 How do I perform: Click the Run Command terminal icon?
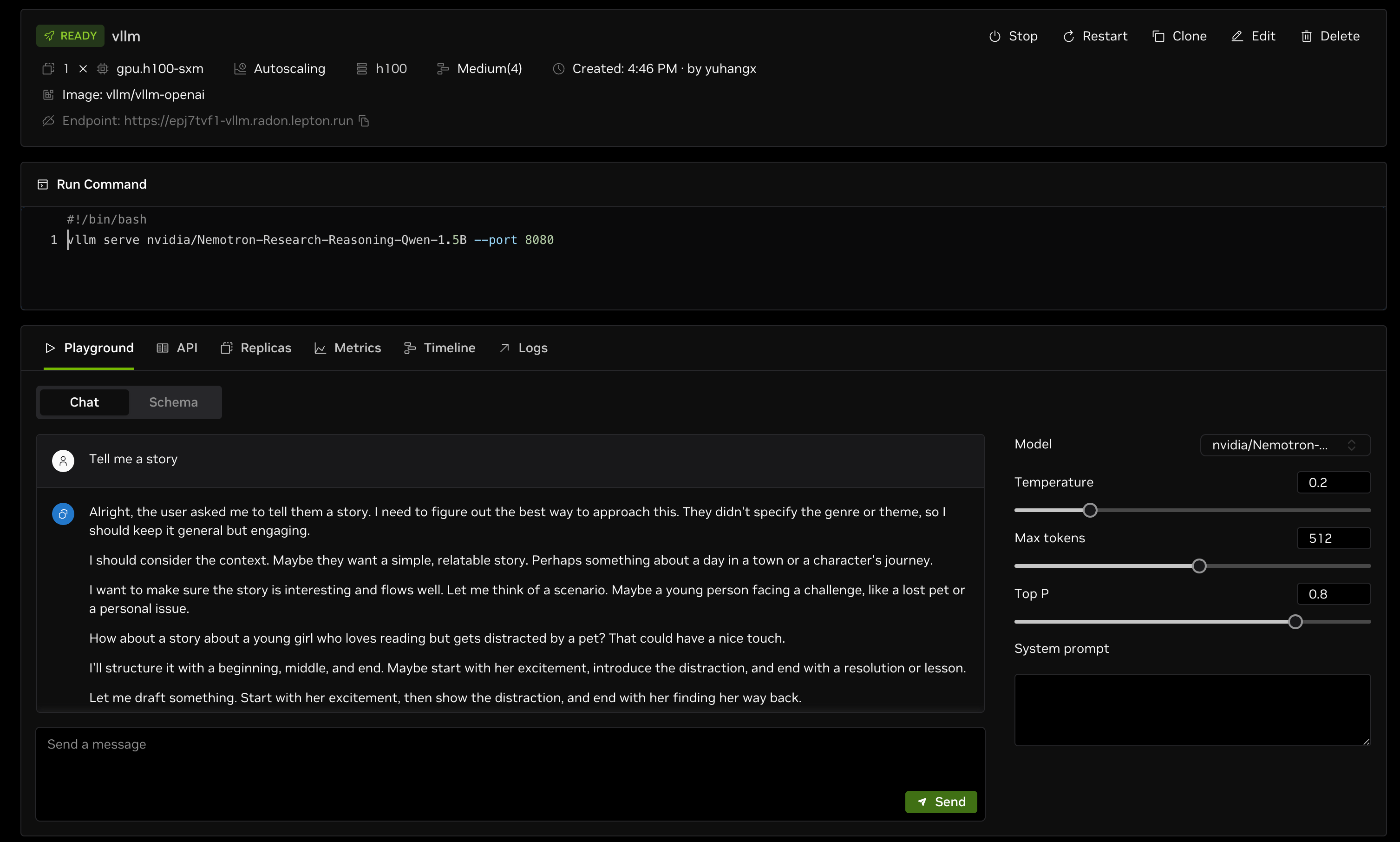tap(43, 184)
